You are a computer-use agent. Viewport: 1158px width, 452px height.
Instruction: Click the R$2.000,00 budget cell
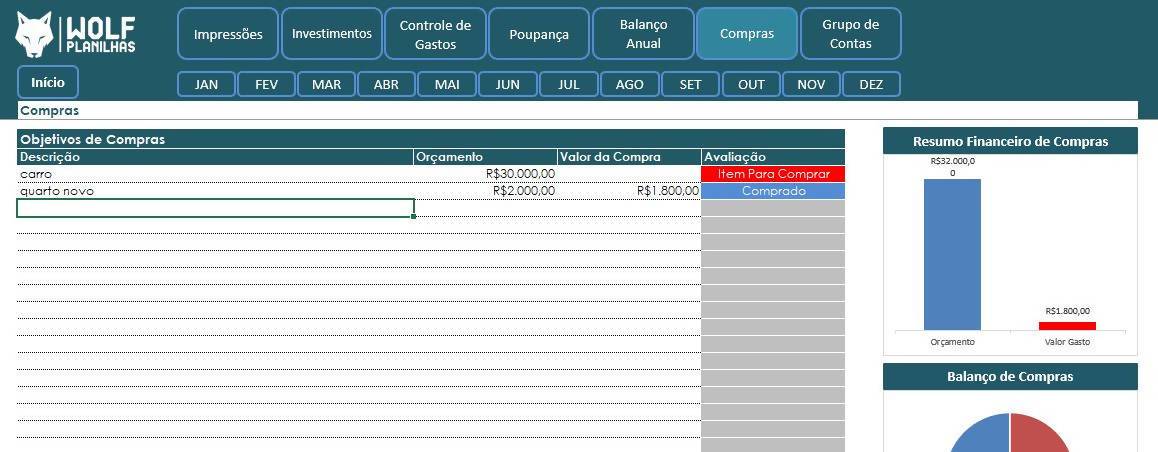pyautogui.click(x=485, y=191)
